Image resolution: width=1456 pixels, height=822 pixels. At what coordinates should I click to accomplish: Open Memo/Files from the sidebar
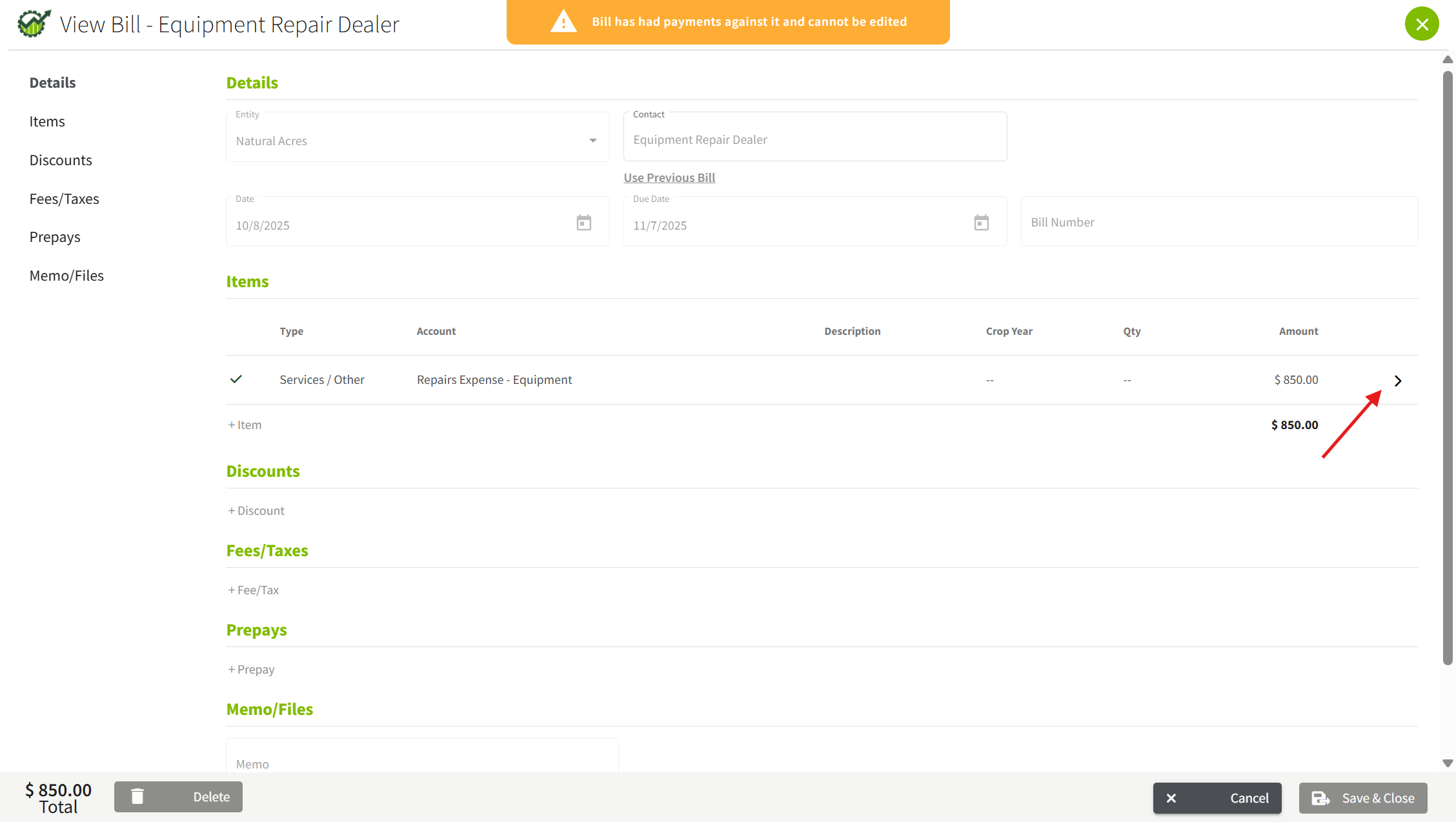pos(66,276)
